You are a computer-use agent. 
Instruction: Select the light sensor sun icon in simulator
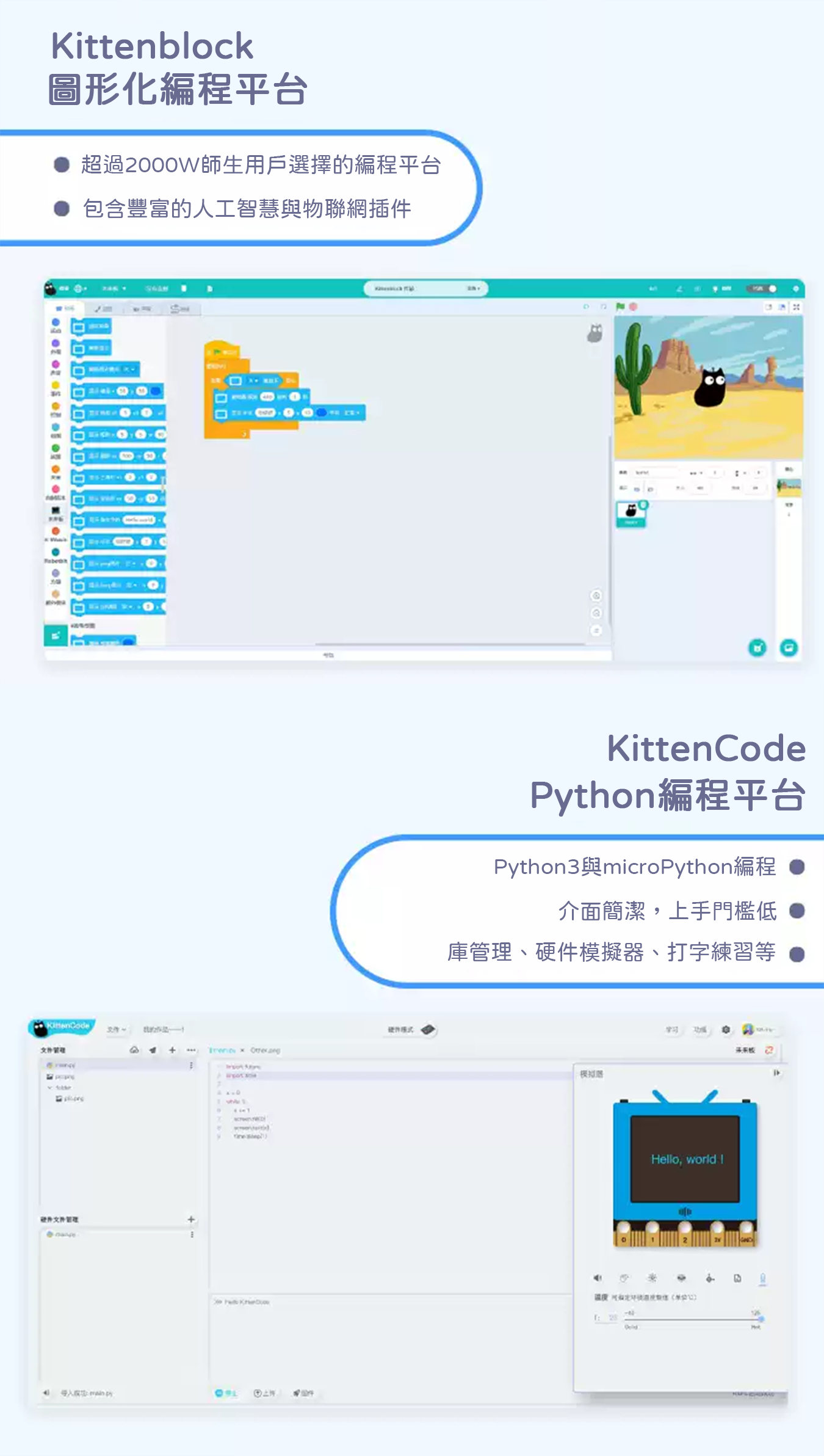[652, 1278]
